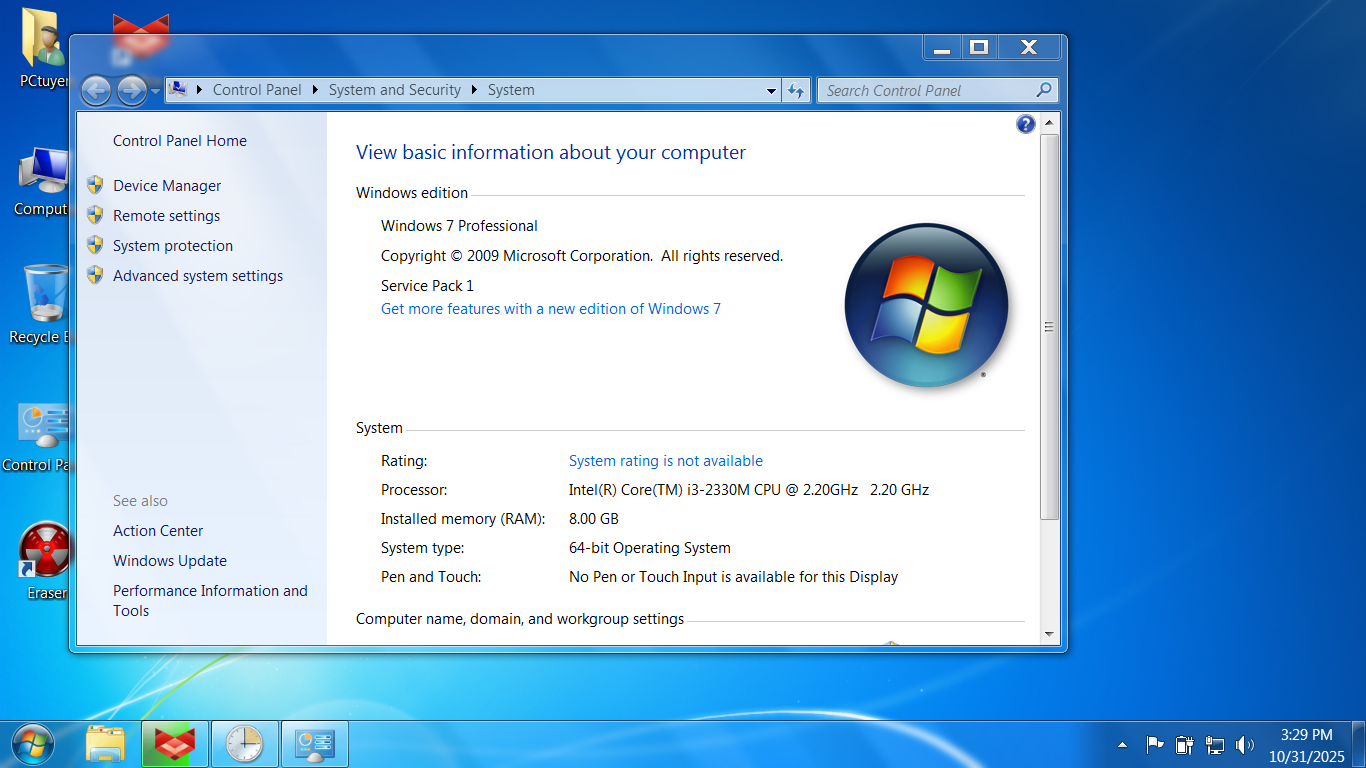Click the Action Center flag tray icon
Image resolution: width=1366 pixels, height=768 pixels.
click(1155, 745)
